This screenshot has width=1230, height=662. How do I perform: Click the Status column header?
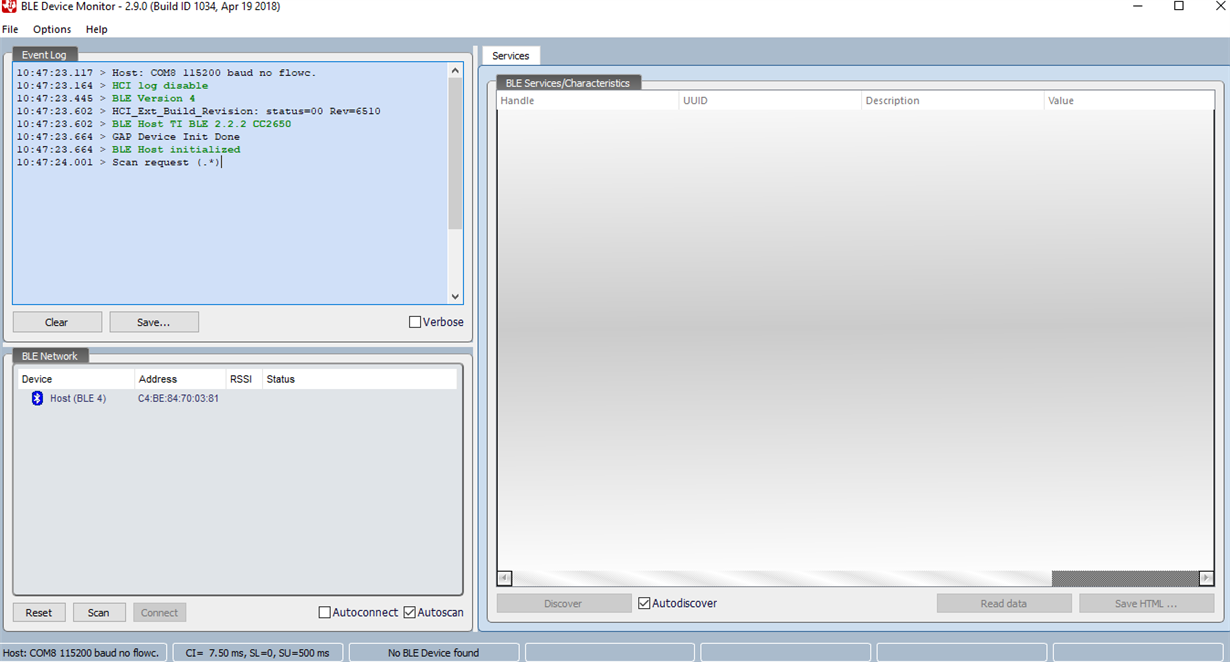pyautogui.click(x=359, y=379)
